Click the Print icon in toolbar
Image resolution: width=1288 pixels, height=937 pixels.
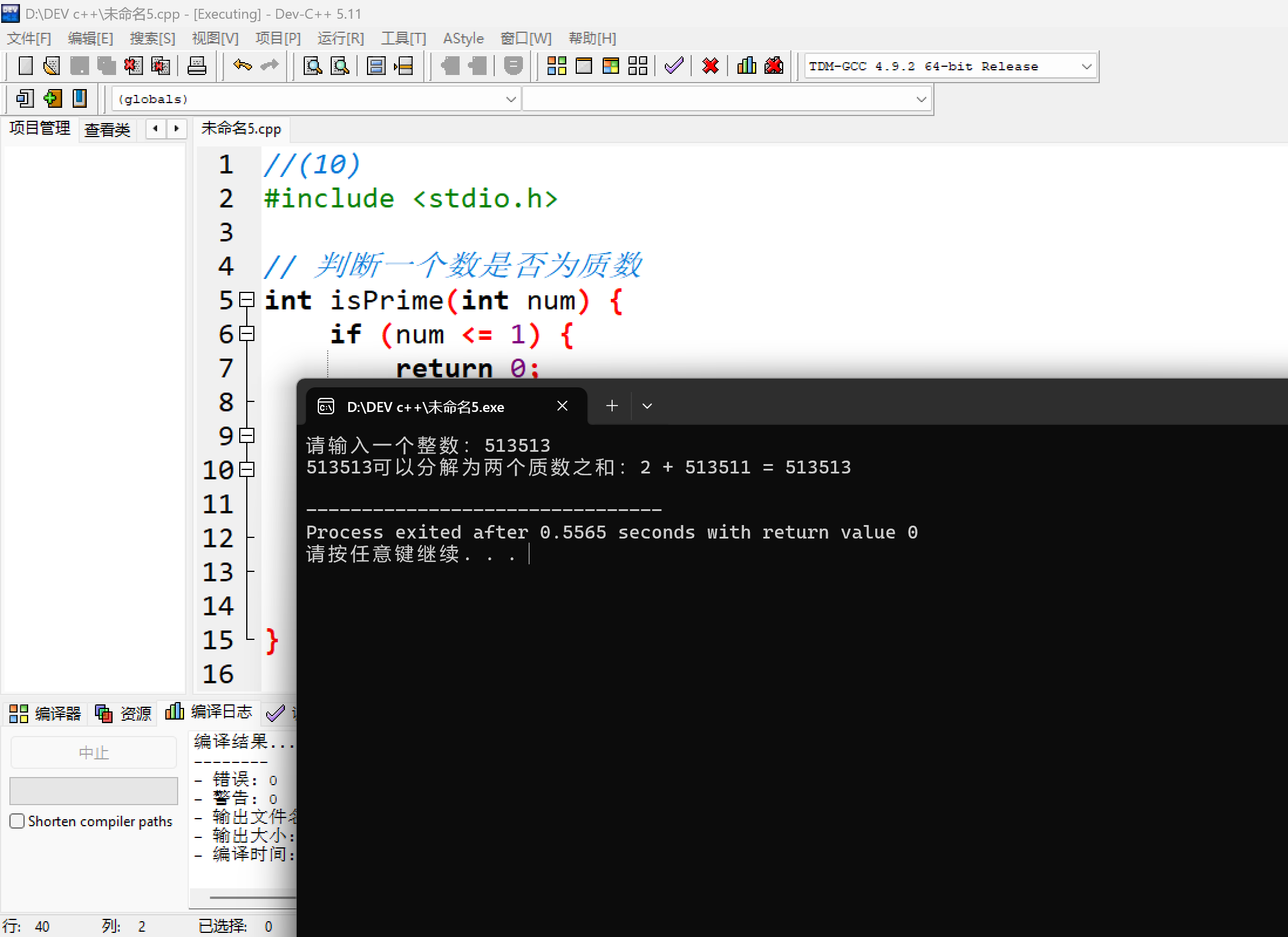(196, 66)
